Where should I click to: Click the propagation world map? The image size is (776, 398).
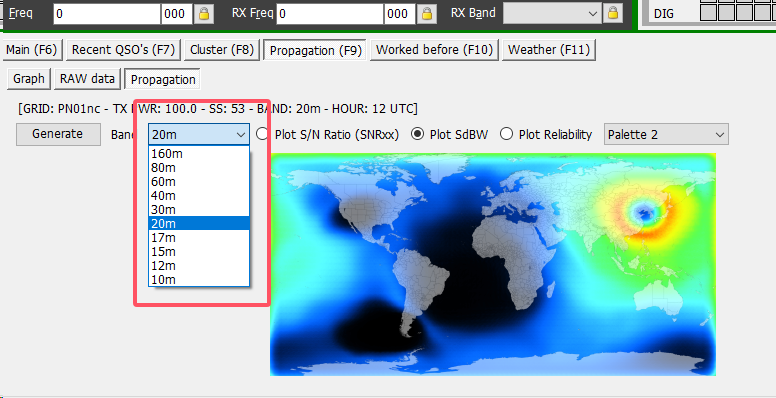(x=493, y=264)
